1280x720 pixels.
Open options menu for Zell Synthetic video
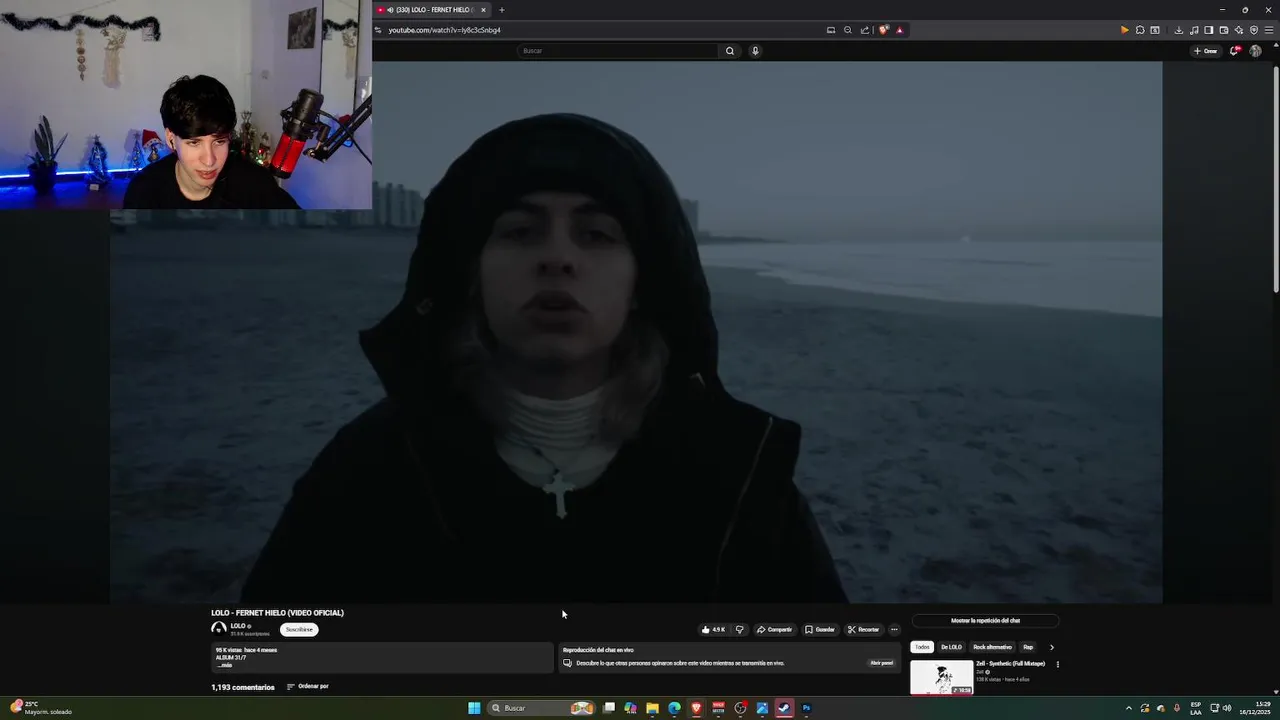pyautogui.click(x=1057, y=664)
